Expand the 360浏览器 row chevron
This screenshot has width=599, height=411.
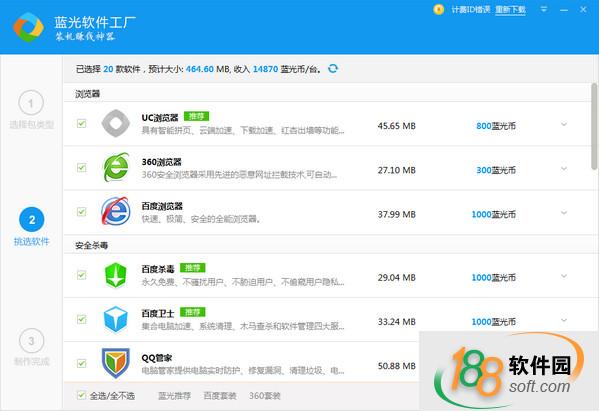pos(564,168)
